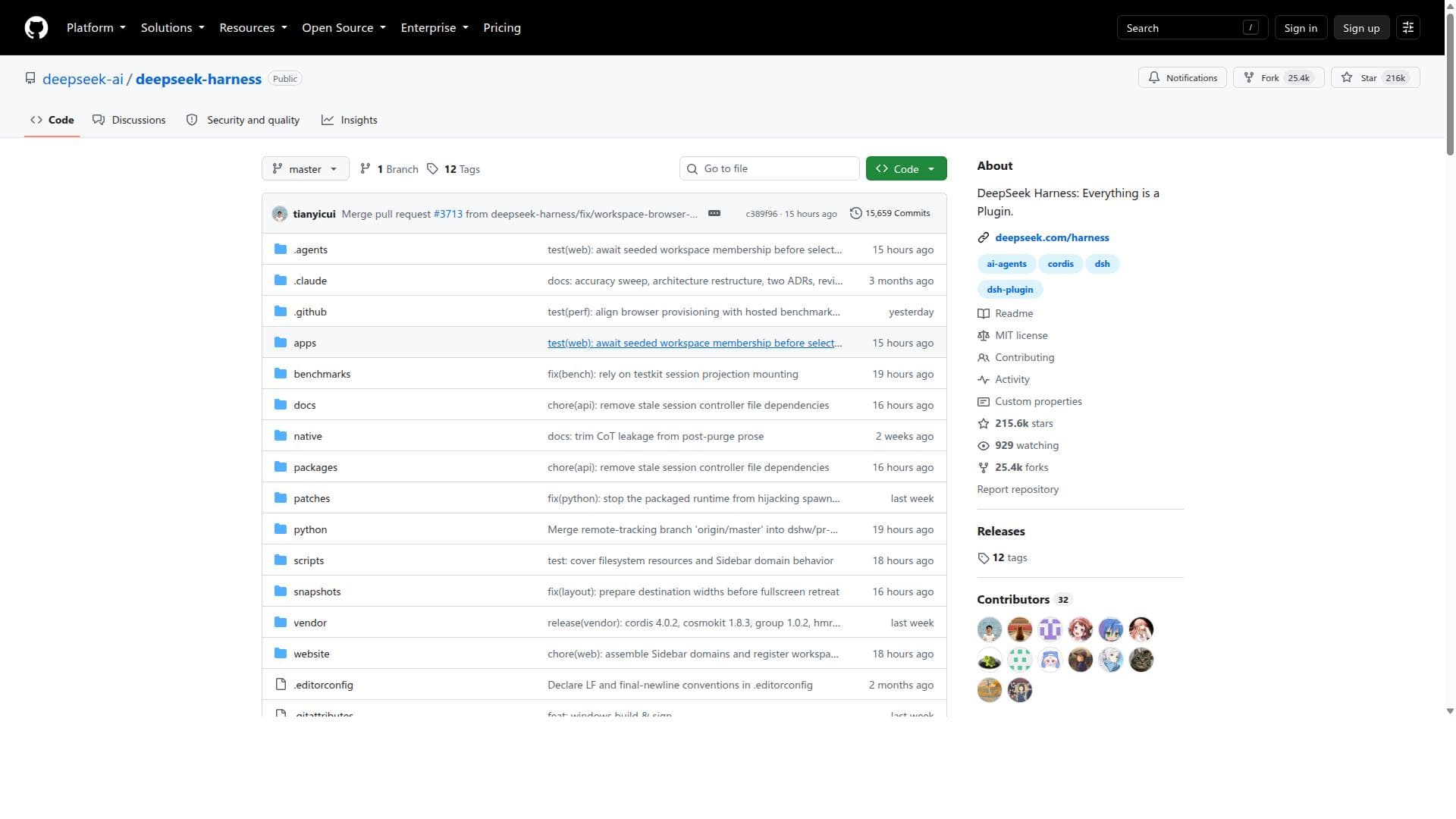The width and height of the screenshot is (1456, 819).
Task: Open the Contributing link
Action: (1016, 357)
